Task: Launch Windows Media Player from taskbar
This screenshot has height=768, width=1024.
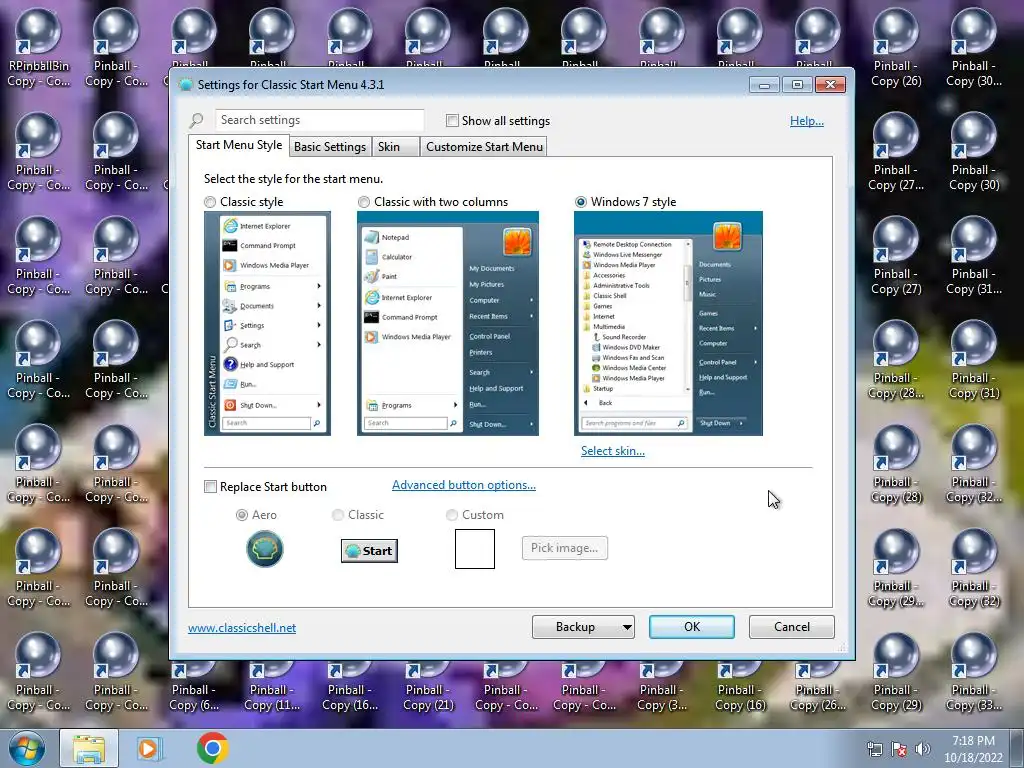Action: (x=150, y=748)
